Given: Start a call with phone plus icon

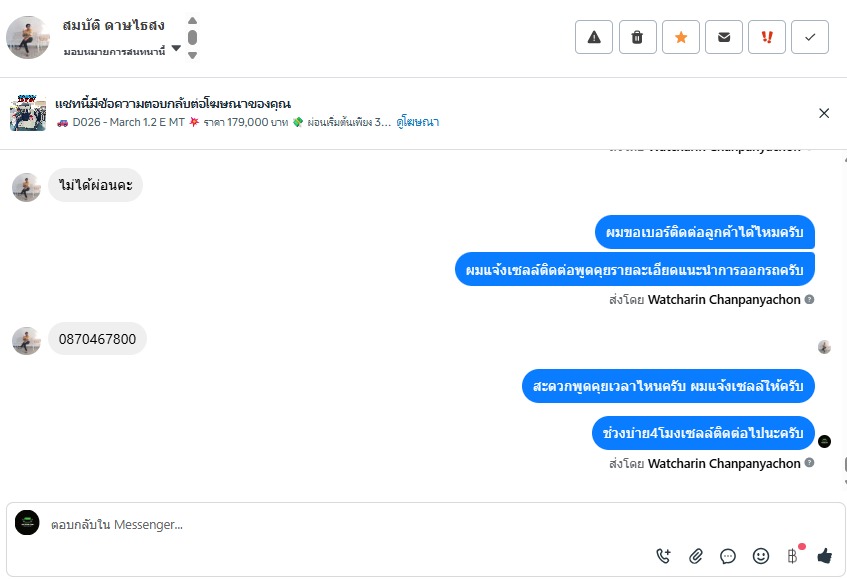Looking at the screenshot, I should [663, 556].
